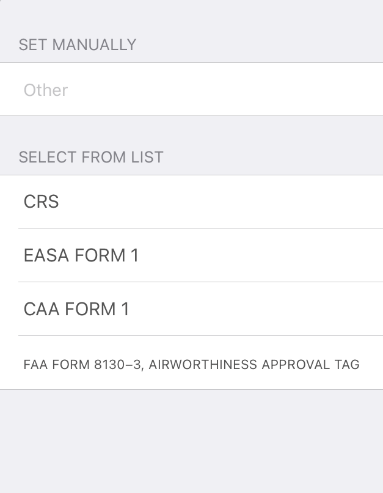
Task: Click the Other text input field
Action: coord(191,89)
